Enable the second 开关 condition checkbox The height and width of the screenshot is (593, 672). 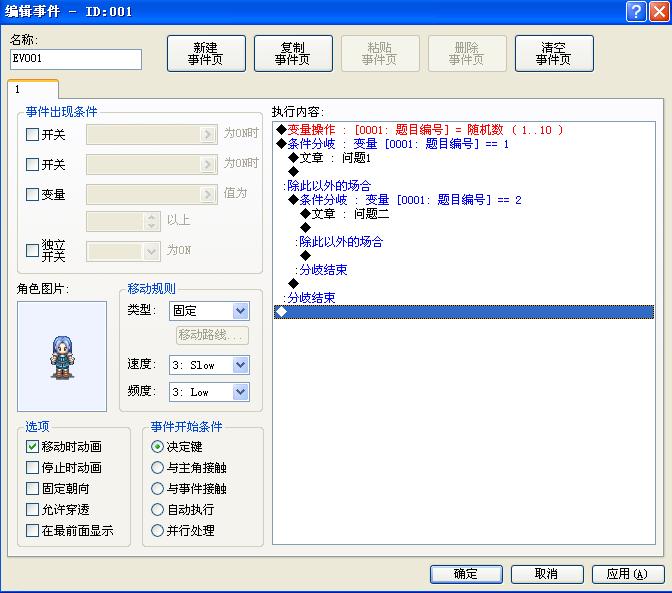(33, 165)
